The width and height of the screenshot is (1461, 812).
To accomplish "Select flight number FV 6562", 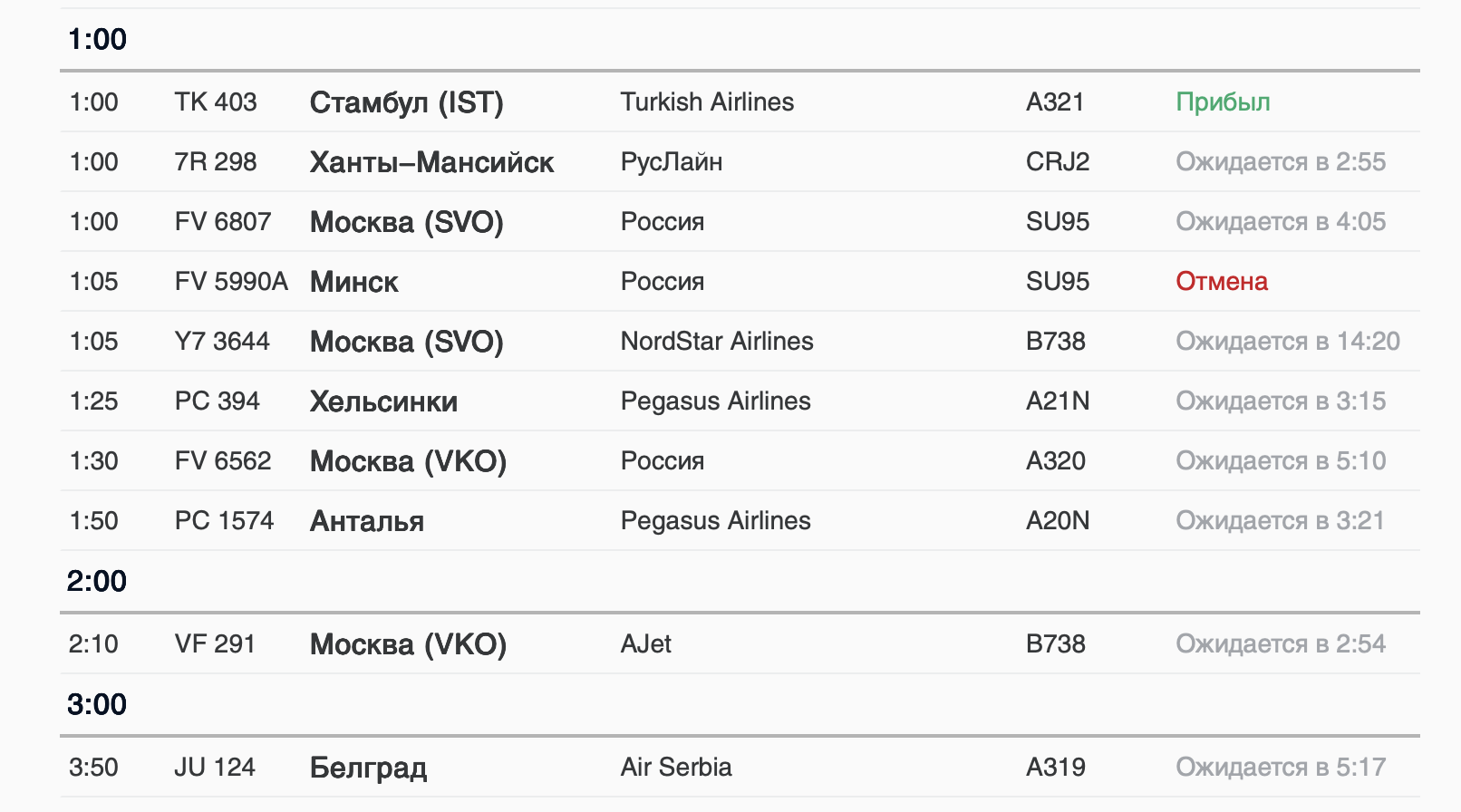I will coord(223,461).
